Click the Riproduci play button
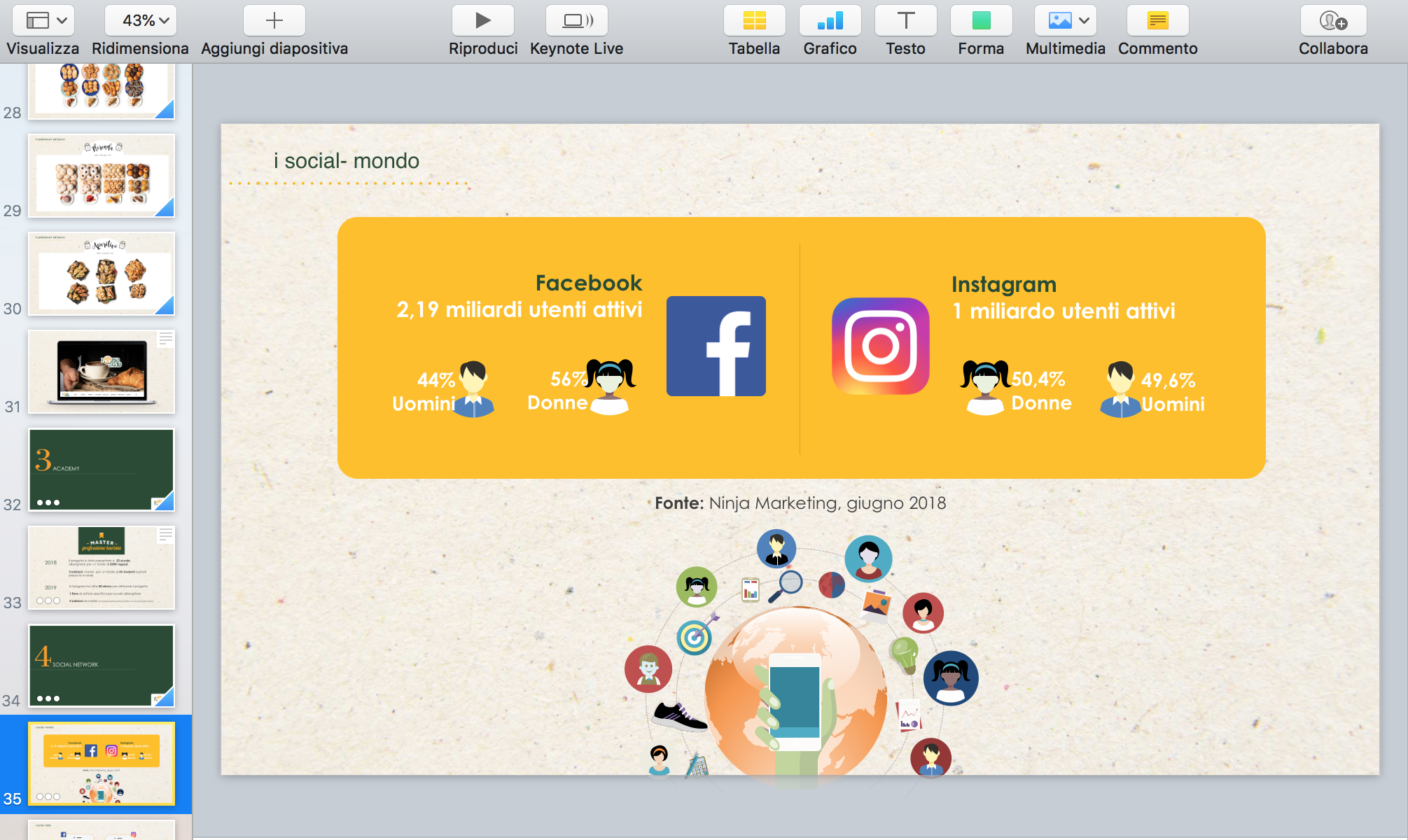 pos(483,20)
